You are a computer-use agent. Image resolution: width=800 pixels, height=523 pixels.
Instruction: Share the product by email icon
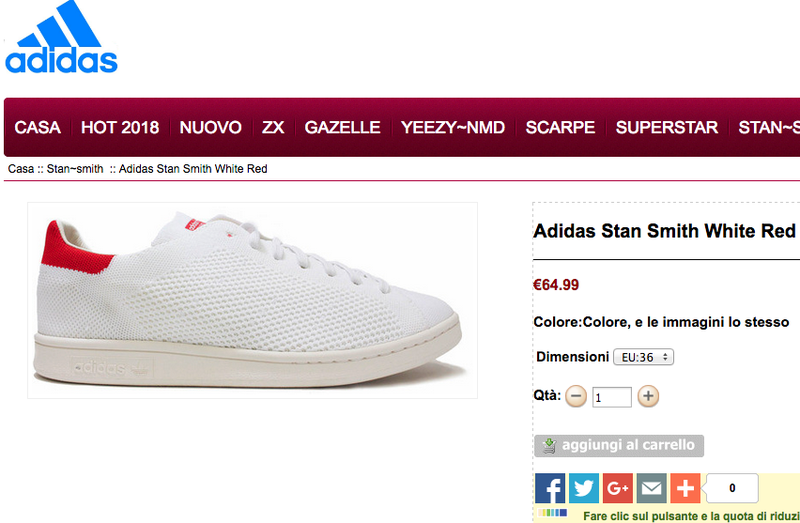652,488
